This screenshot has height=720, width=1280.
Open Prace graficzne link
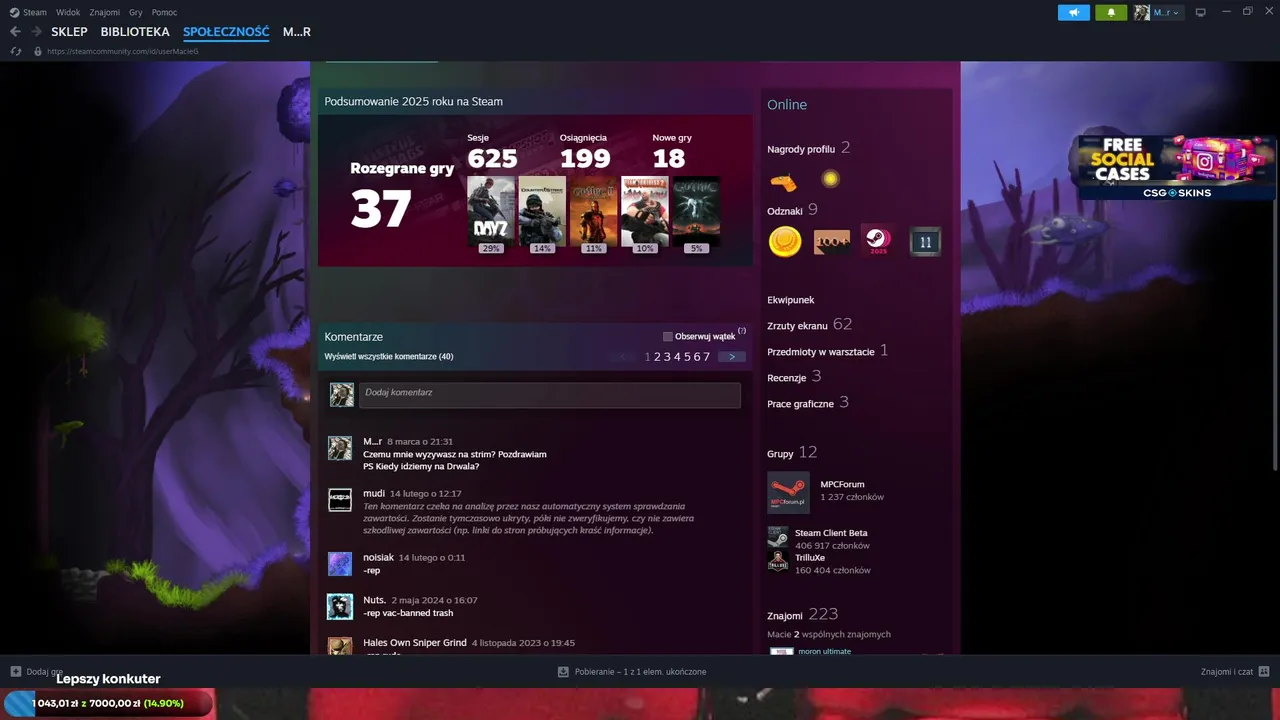click(x=800, y=404)
